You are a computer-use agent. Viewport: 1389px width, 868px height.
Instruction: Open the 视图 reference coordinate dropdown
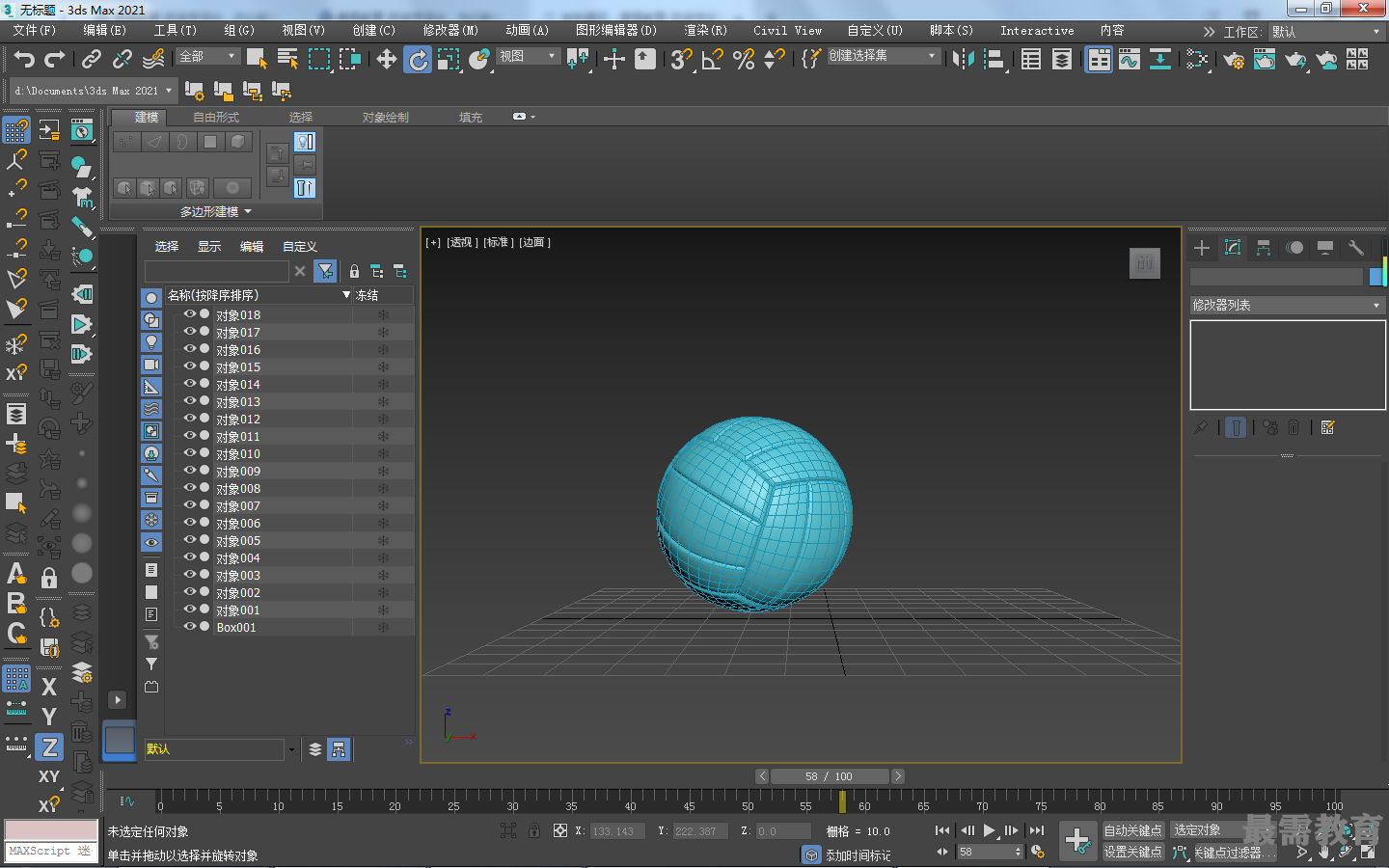click(528, 57)
